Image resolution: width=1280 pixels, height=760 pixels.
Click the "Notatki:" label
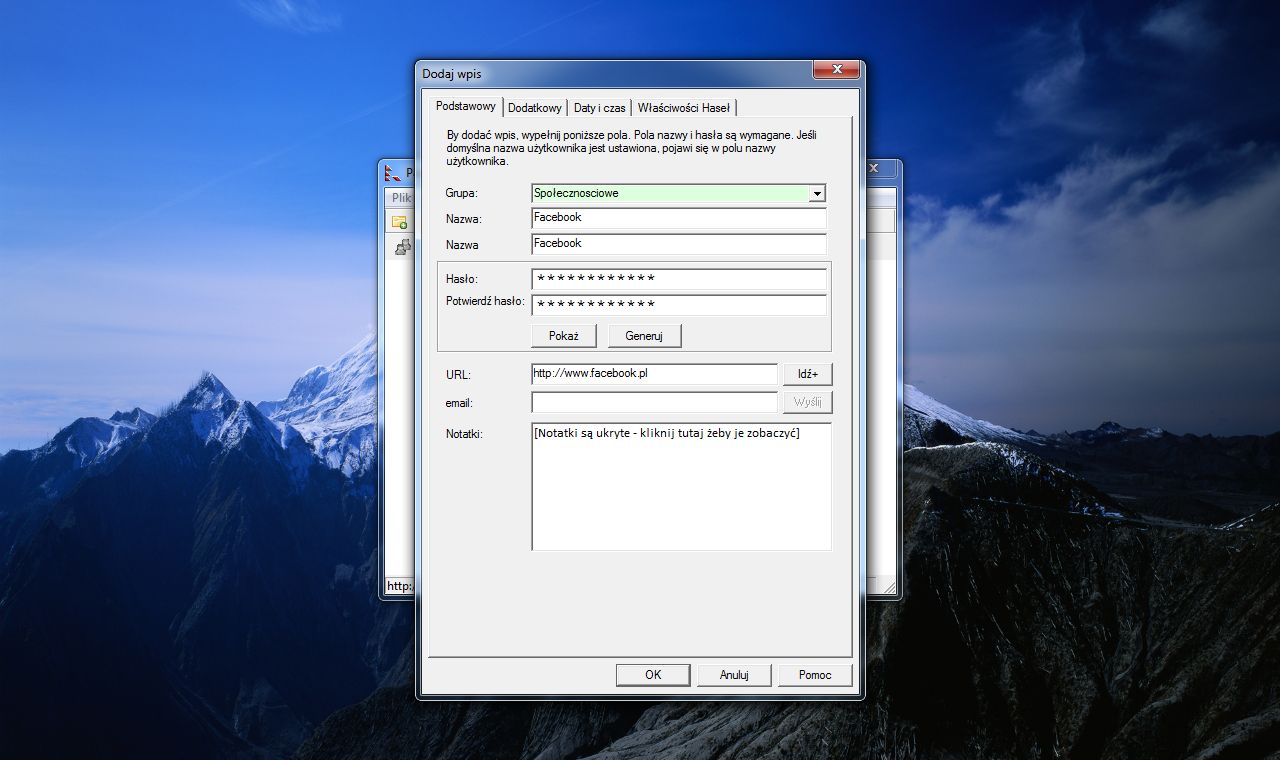(x=464, y=434)
